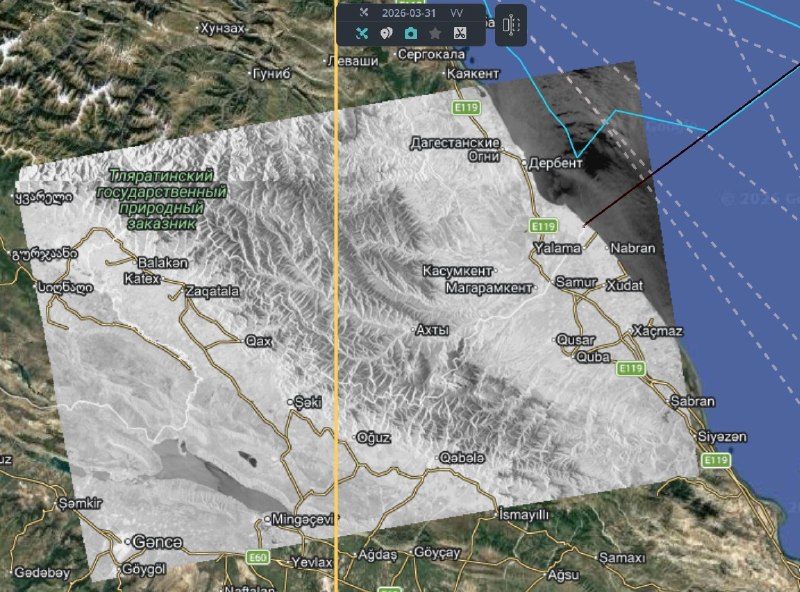The image size is (800, 592).
Task: Click the VV polarization label
Action: [456, 12]
